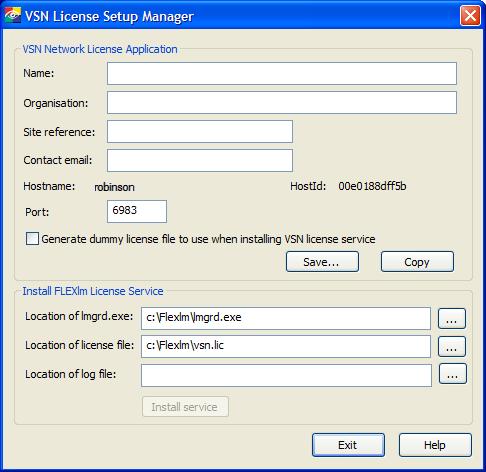Enable Generate dummy license file checkbox
The width and height of the screenshot is (486, 472).
[32, 239]
